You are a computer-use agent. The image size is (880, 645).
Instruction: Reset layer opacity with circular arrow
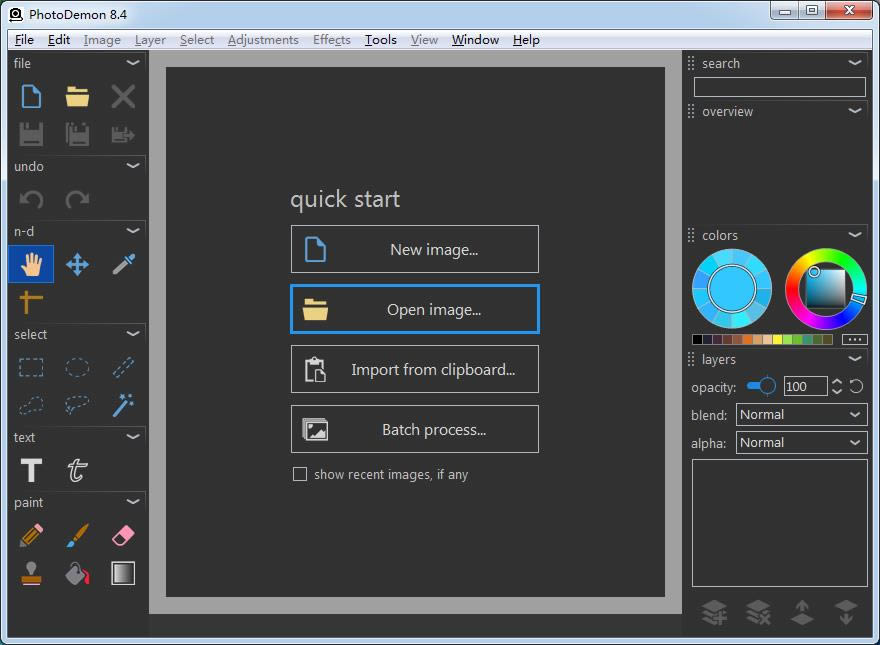[856, 386]
